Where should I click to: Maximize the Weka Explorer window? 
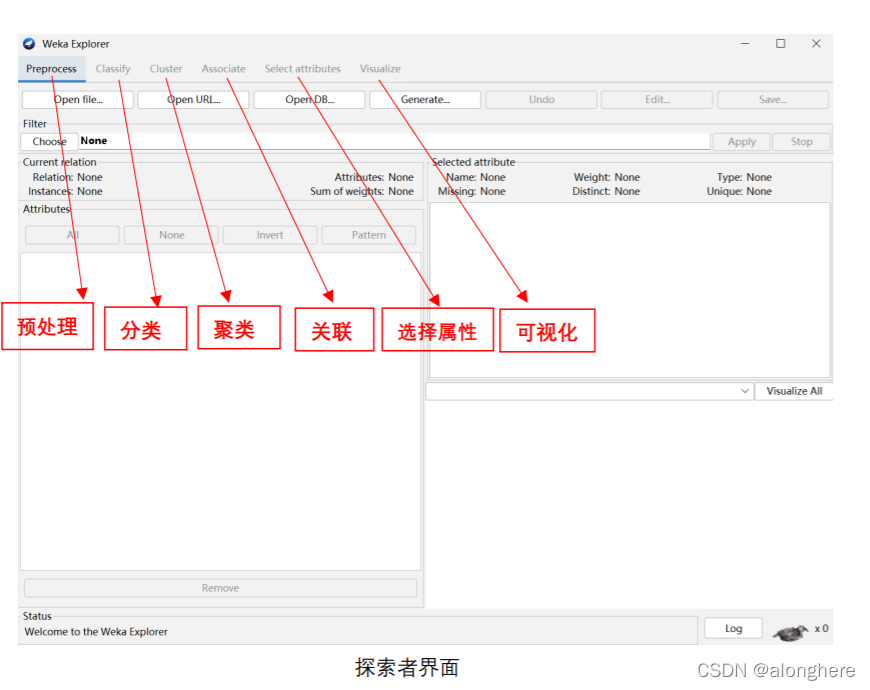click(x=781, y=43)
